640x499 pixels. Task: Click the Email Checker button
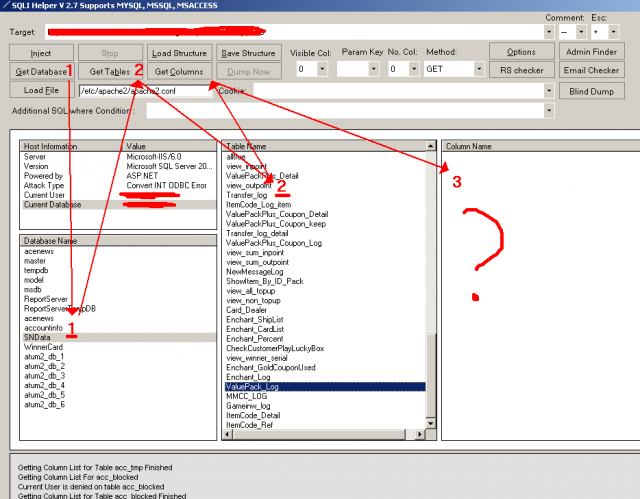coord(591,70)
